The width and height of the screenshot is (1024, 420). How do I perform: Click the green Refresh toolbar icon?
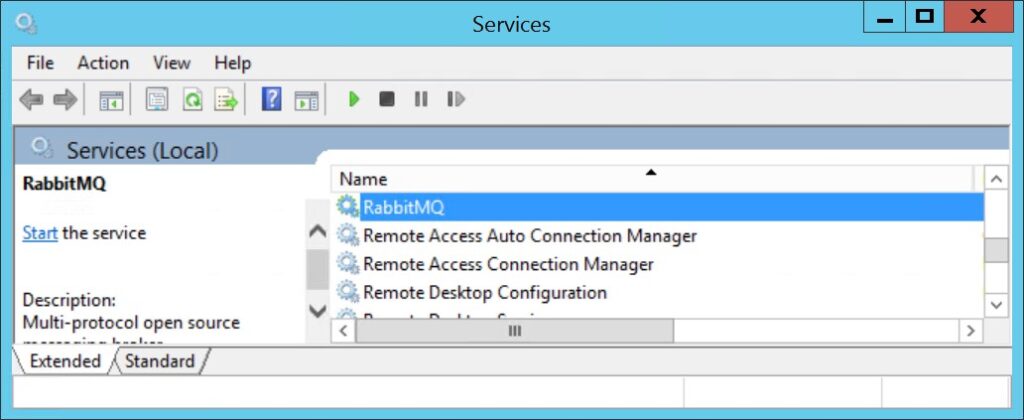click(192, 100)
